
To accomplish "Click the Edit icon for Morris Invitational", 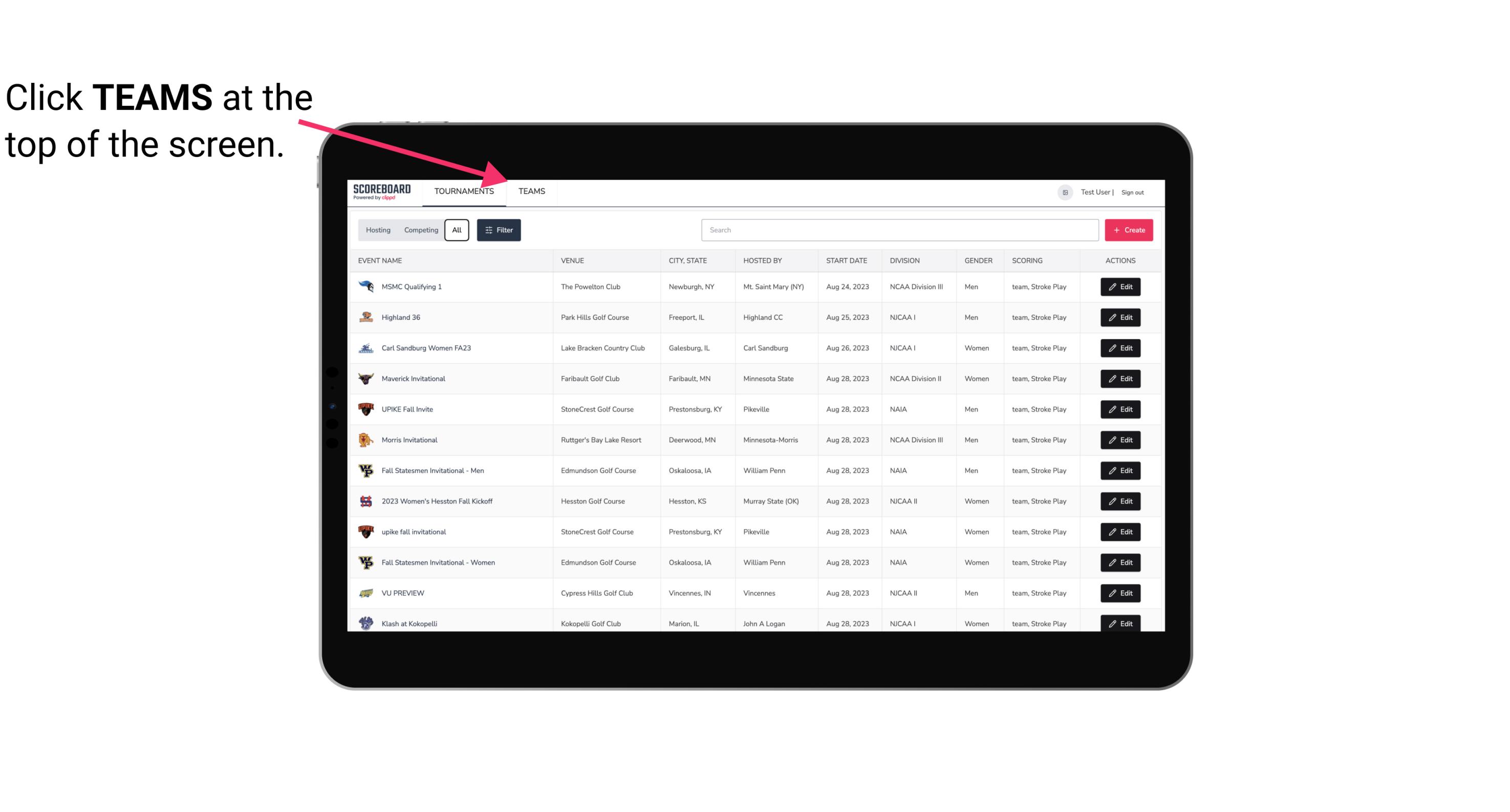I will click(x=1120, y=440).
